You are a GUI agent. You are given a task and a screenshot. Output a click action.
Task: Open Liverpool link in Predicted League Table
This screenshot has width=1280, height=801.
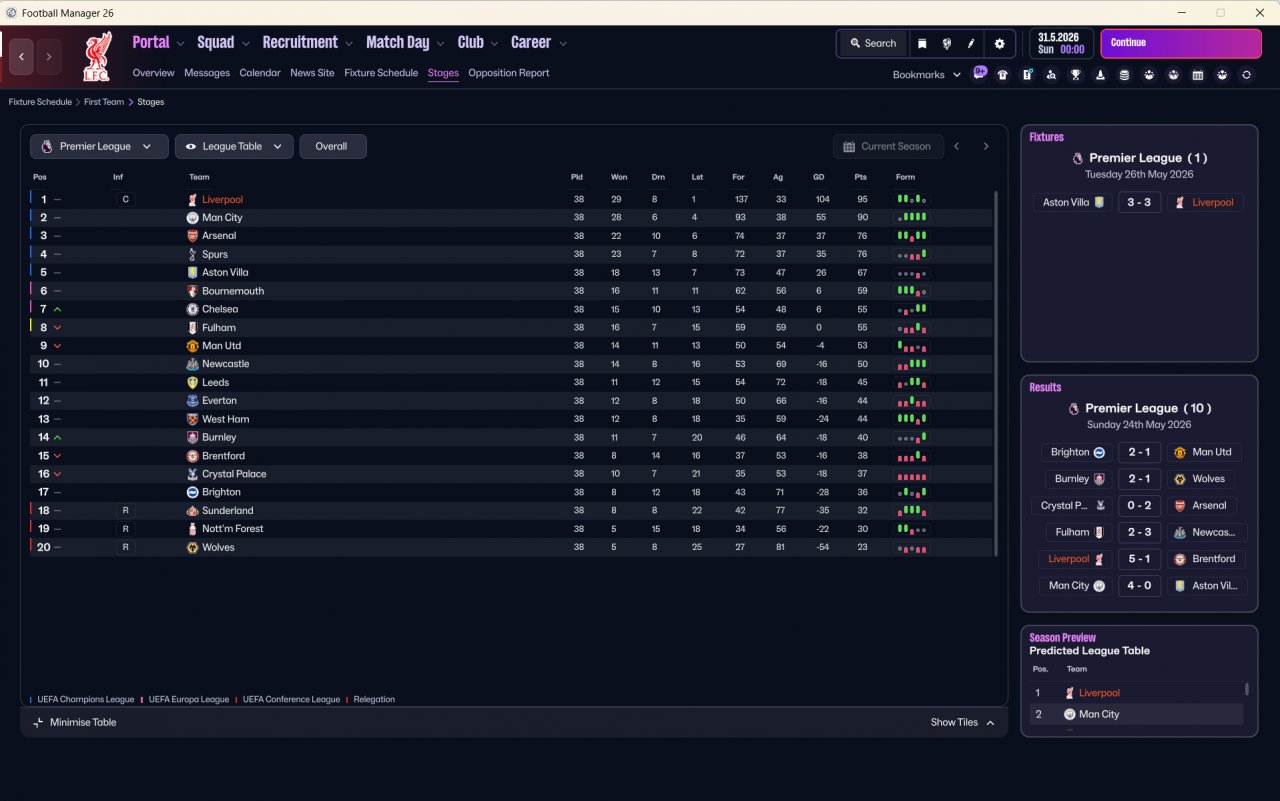(1099, 693)
